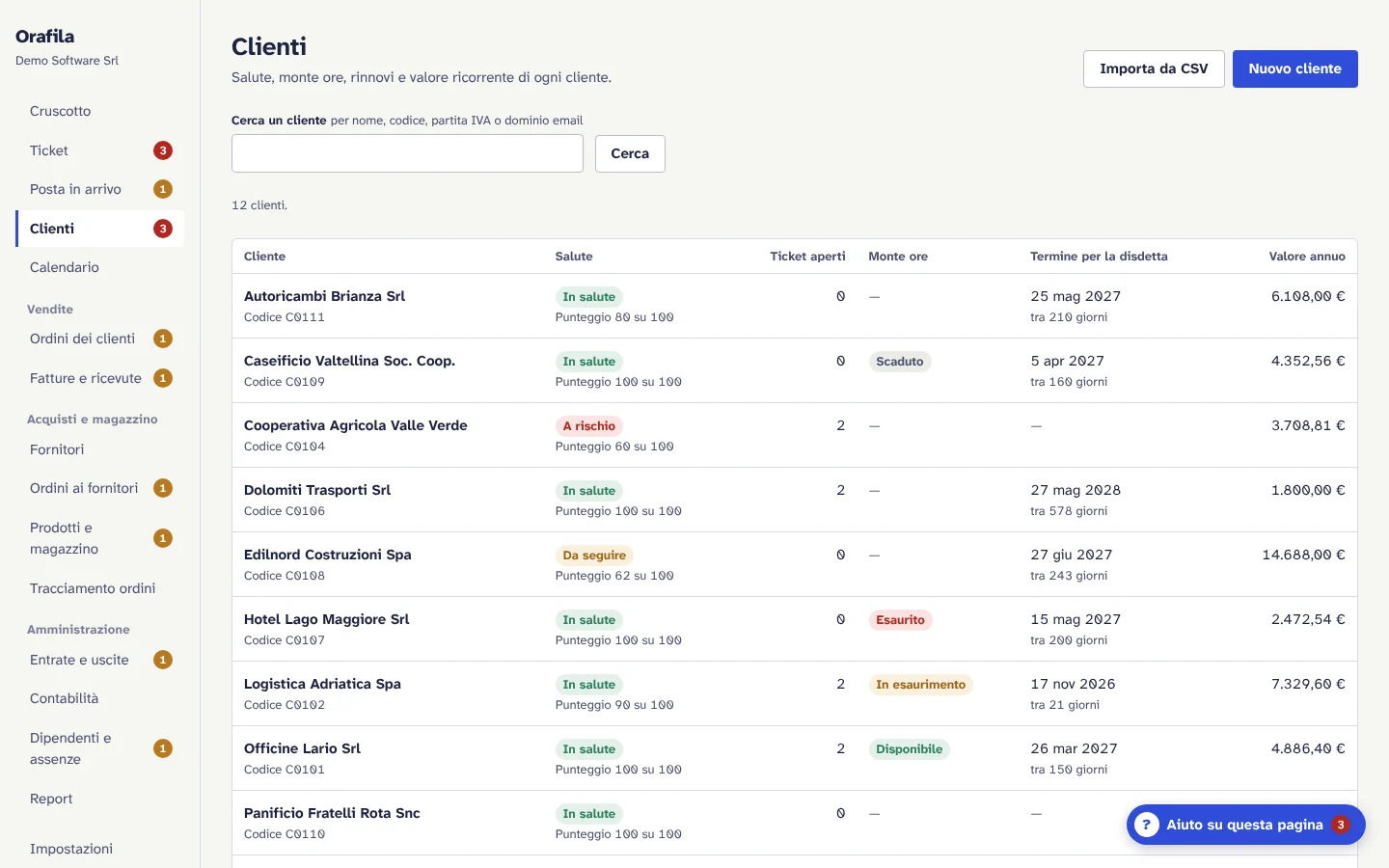Open Edilnord Costruzioni Spa client
Viewport: 1389px width, 868px height.
(327, 555)
